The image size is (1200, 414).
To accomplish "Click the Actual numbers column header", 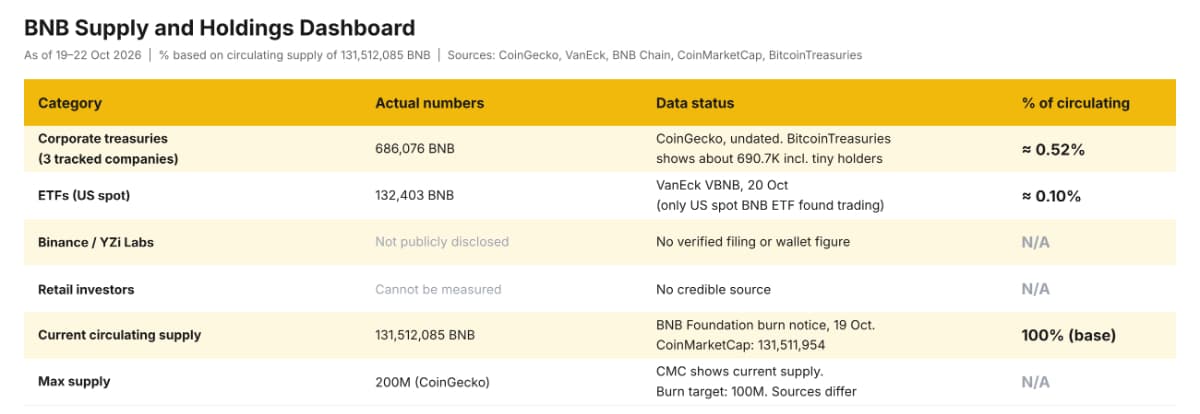I will tap(429, 103).
